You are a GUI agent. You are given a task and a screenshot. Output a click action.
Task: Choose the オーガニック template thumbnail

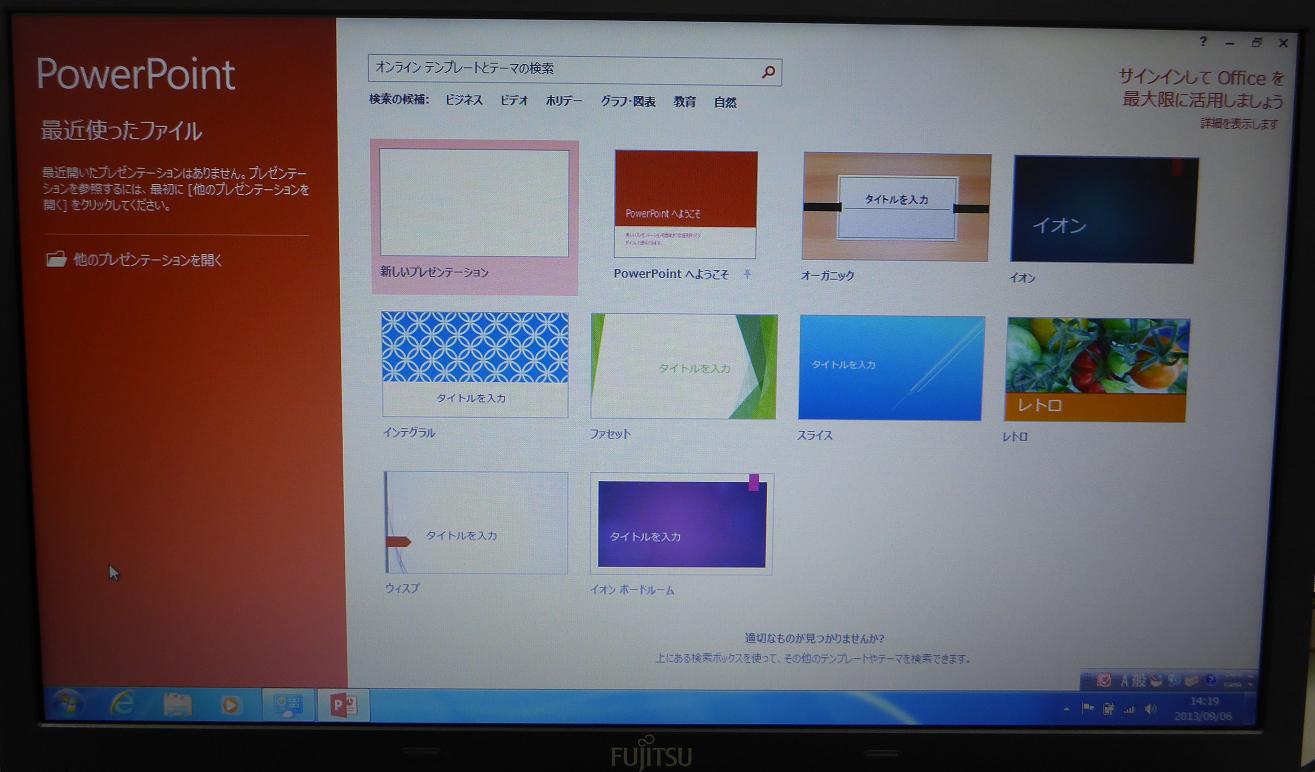(896, 207)
